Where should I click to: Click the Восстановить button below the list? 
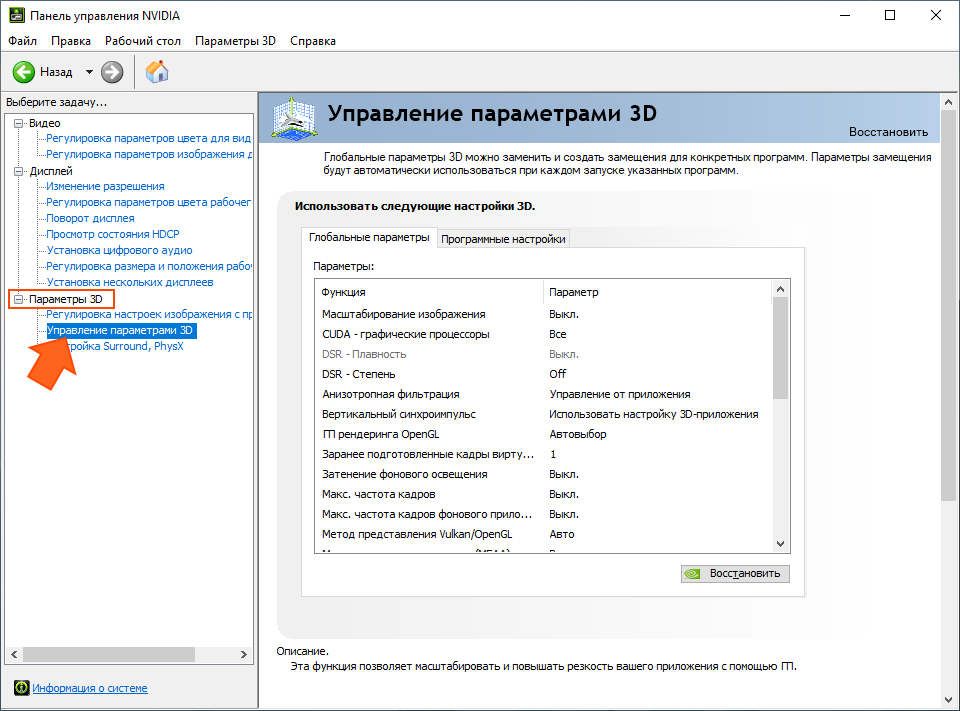[735, 573]
